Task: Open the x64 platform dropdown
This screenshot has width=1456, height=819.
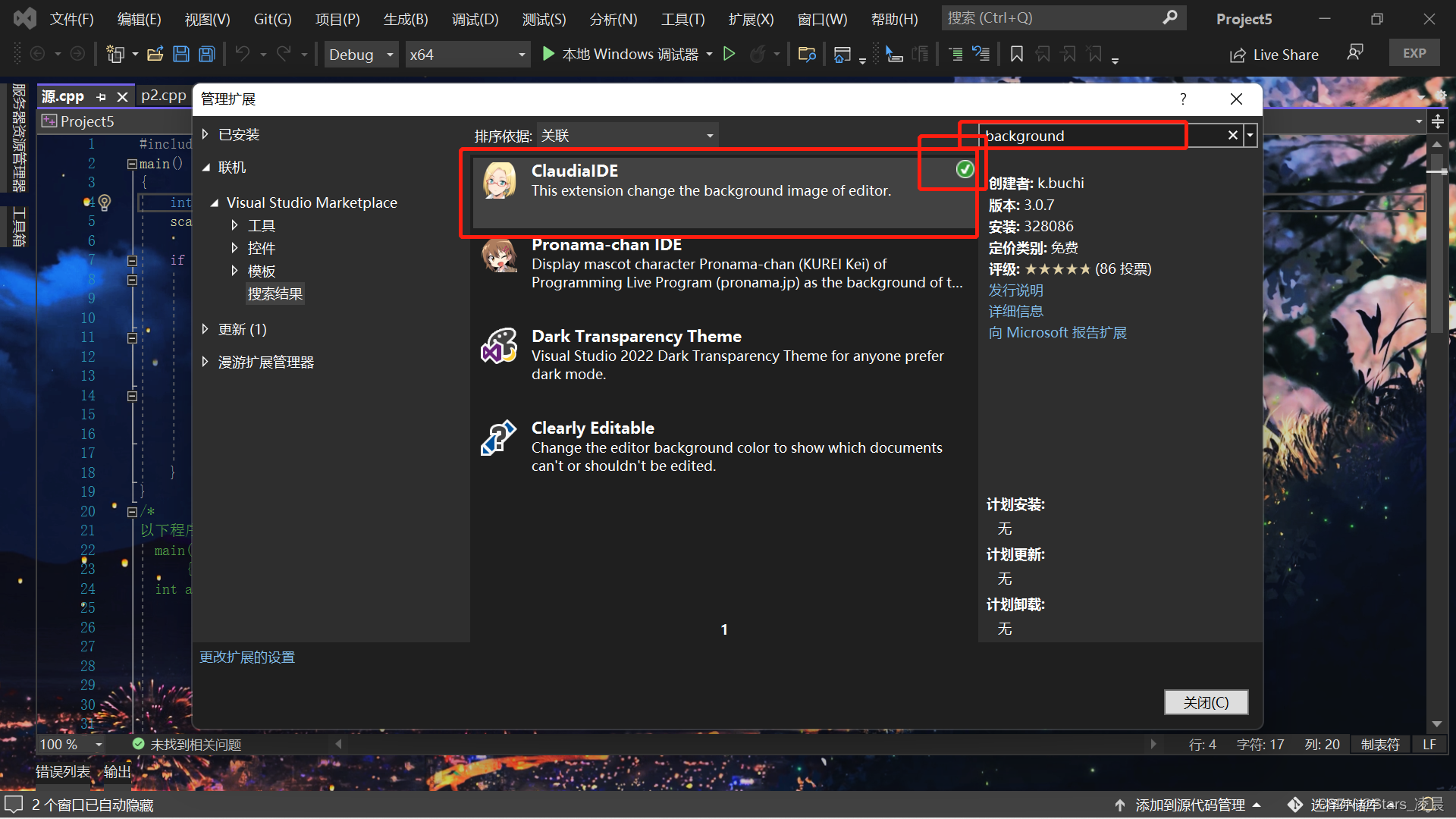Action: (467, 55)
